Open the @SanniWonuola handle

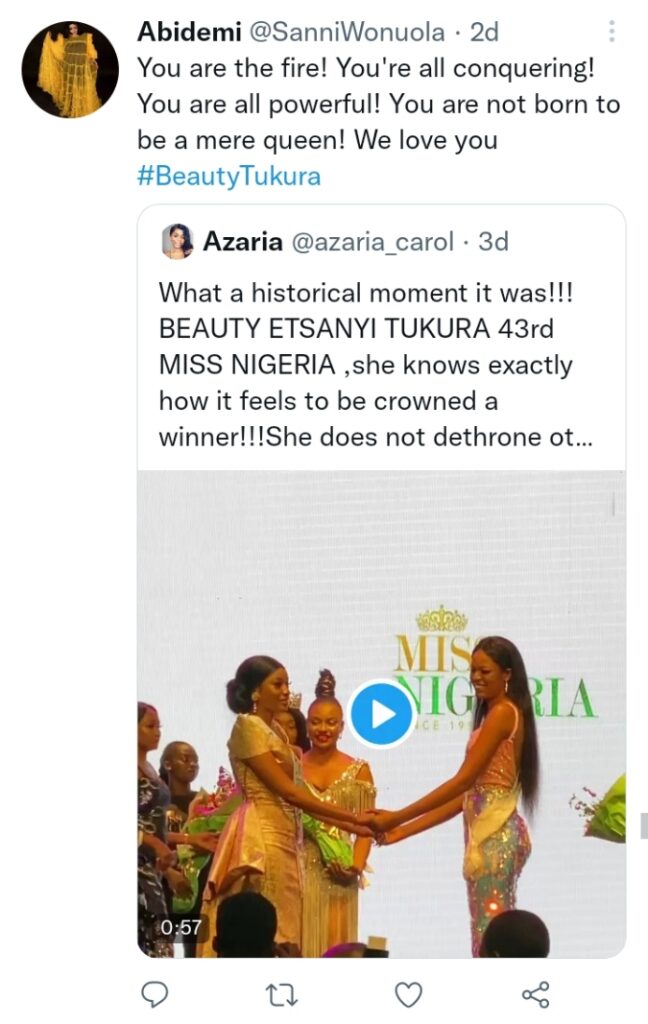click(345, 32)
